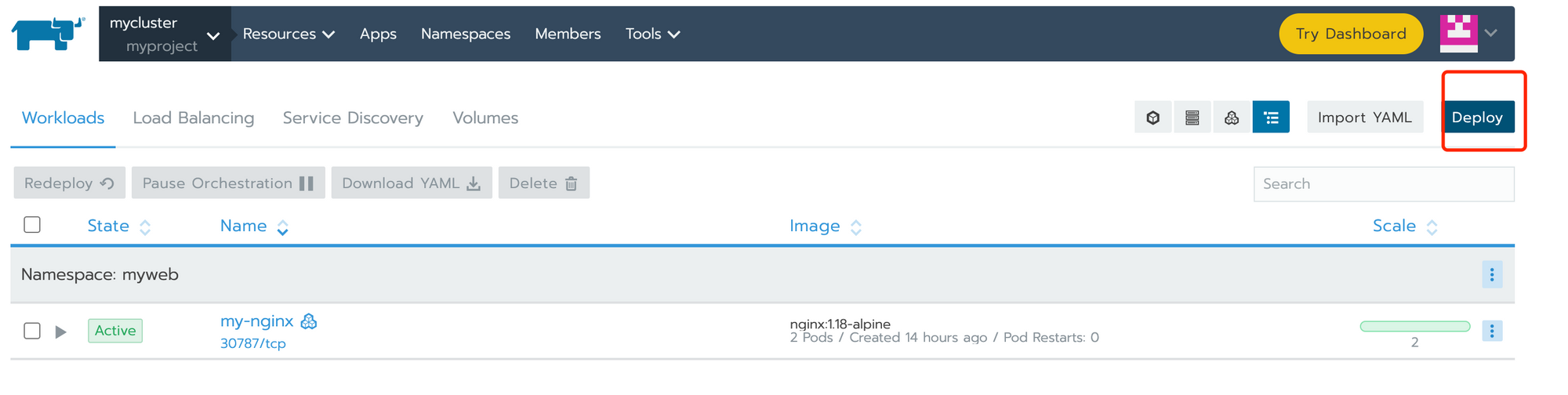This screenshot has height=395, width=1568.
Task: Click the Delete button
Action: click(544, 183)
